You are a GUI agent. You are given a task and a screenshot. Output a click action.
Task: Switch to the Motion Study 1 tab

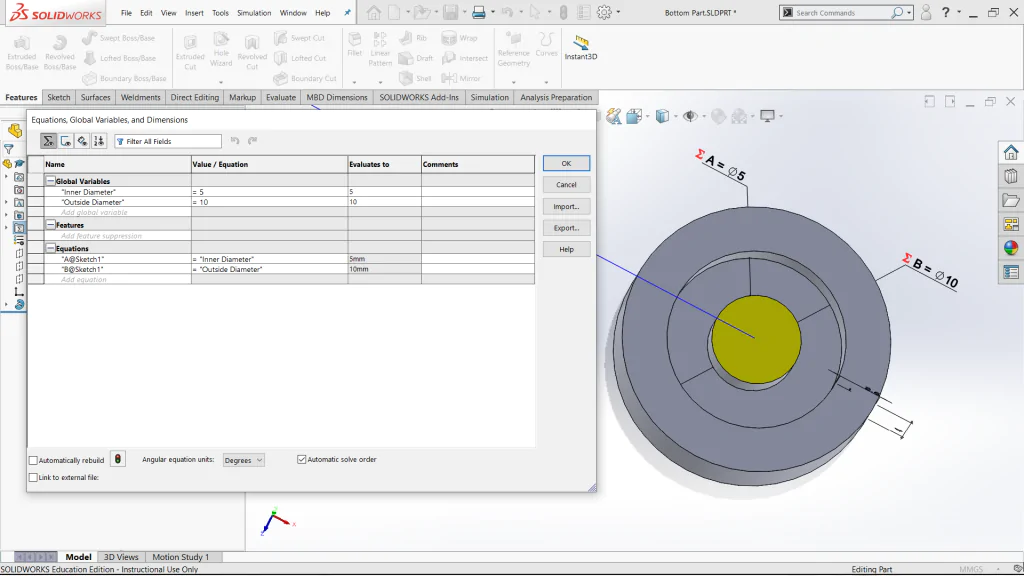point(180,557)
